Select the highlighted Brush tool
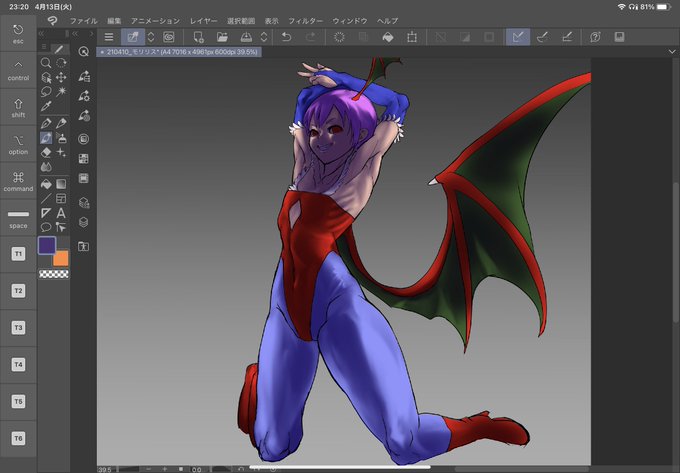Viewport: 680px width, 473px height. point(46,138)
